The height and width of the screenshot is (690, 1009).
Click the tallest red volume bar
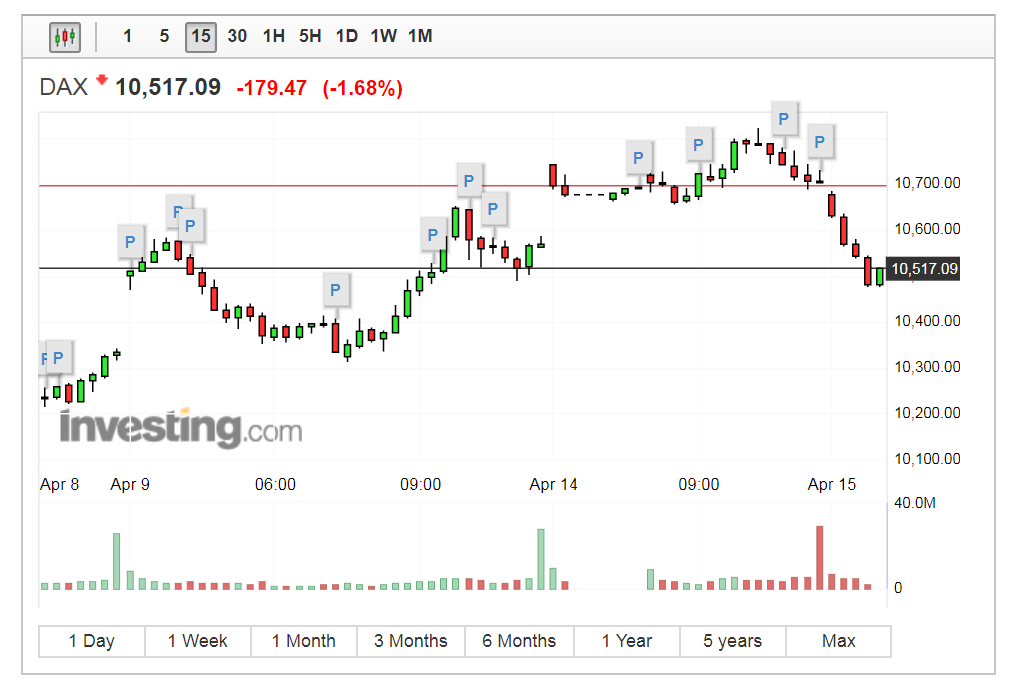coord(820,557)
